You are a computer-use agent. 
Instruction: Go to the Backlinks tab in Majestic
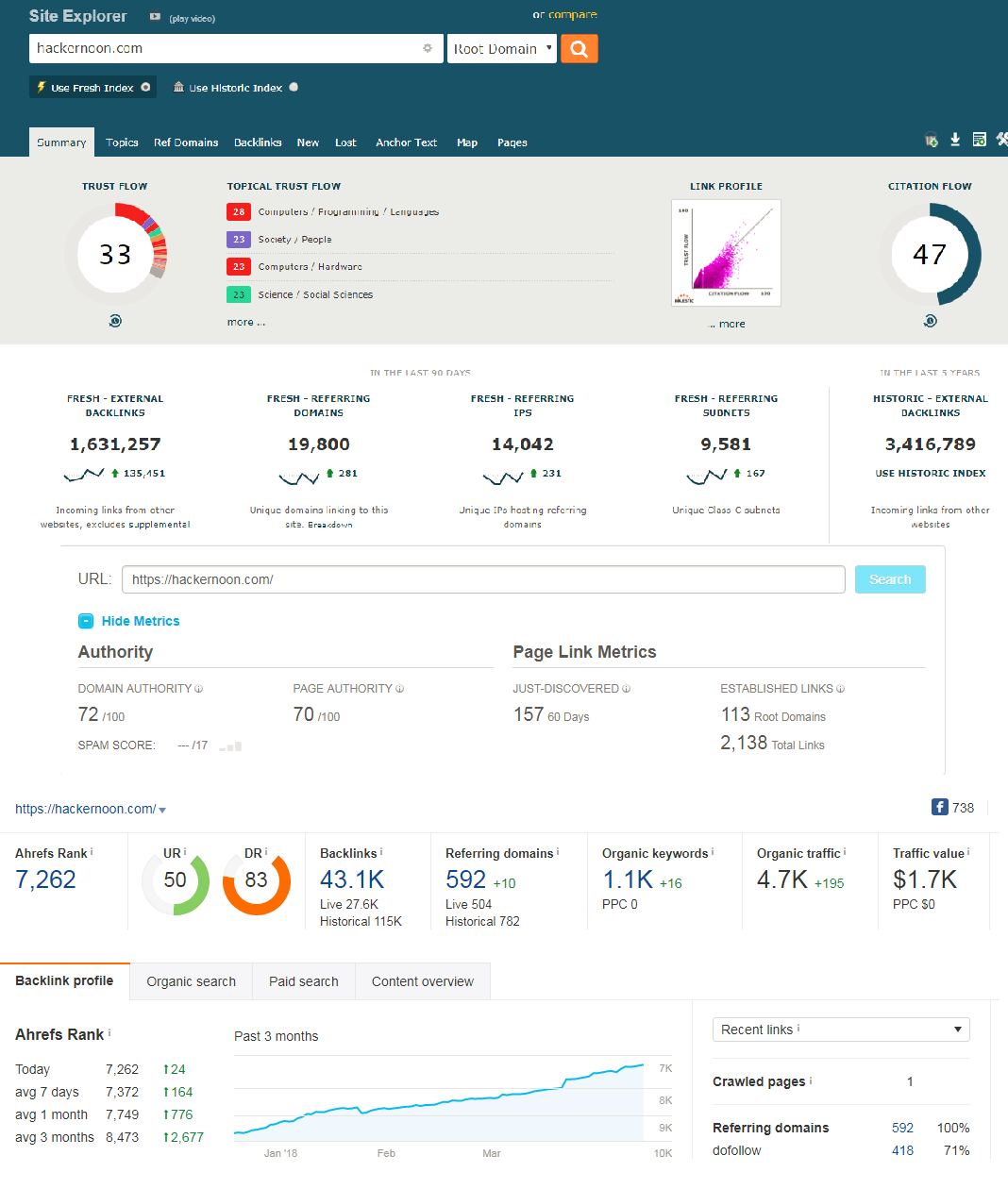point(258,142)
